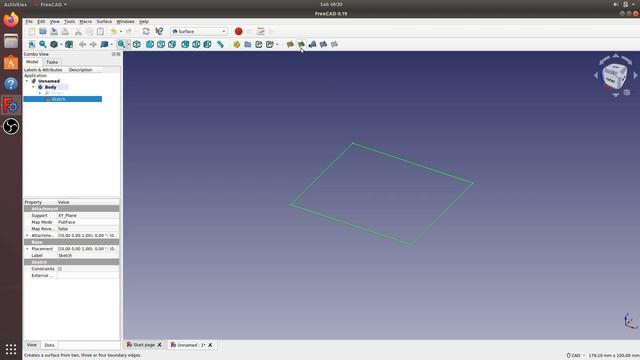
Task: Collapse the Body tree node
Action: (33, 87)
